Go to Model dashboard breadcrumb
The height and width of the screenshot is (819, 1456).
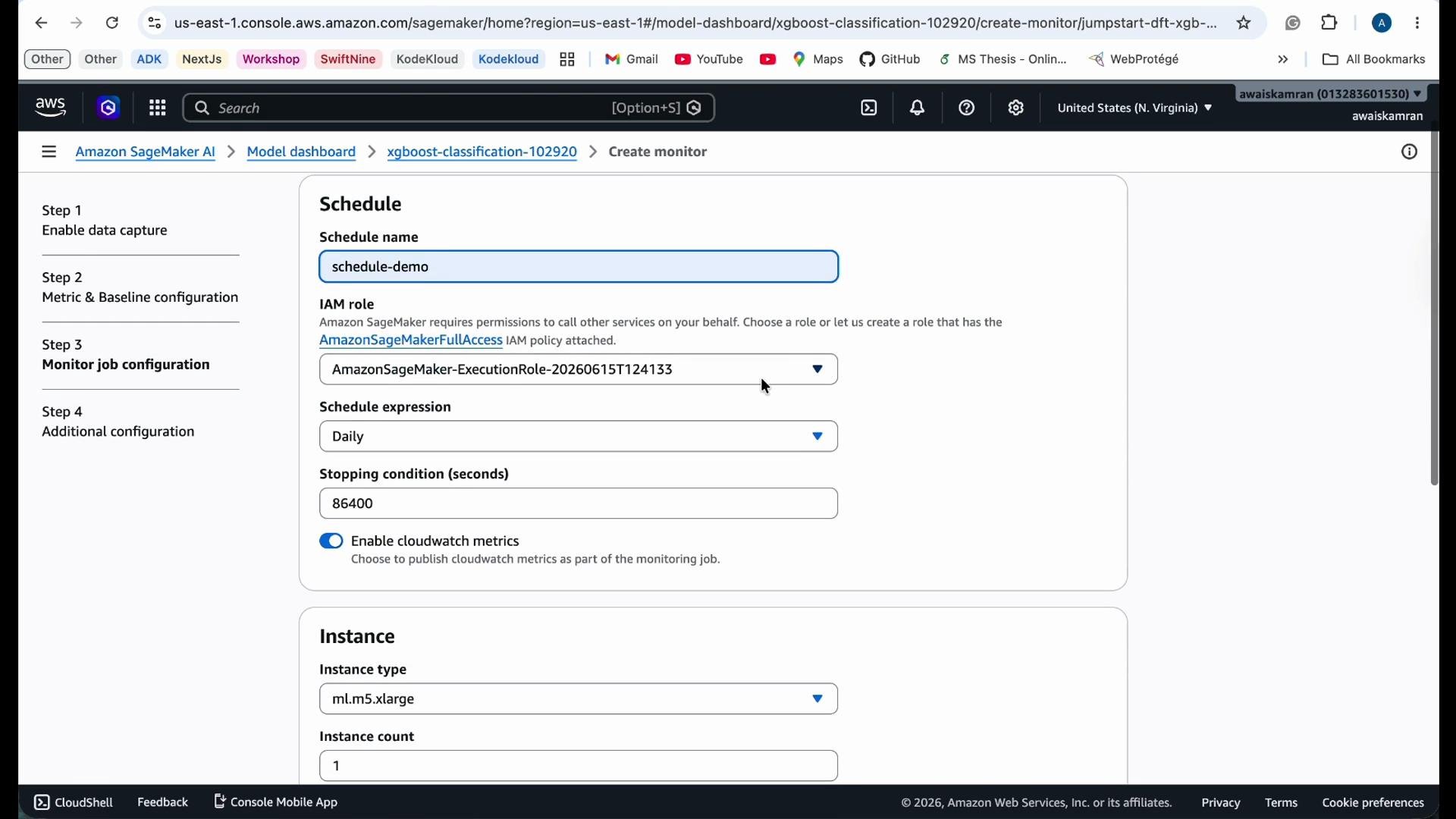302,152
